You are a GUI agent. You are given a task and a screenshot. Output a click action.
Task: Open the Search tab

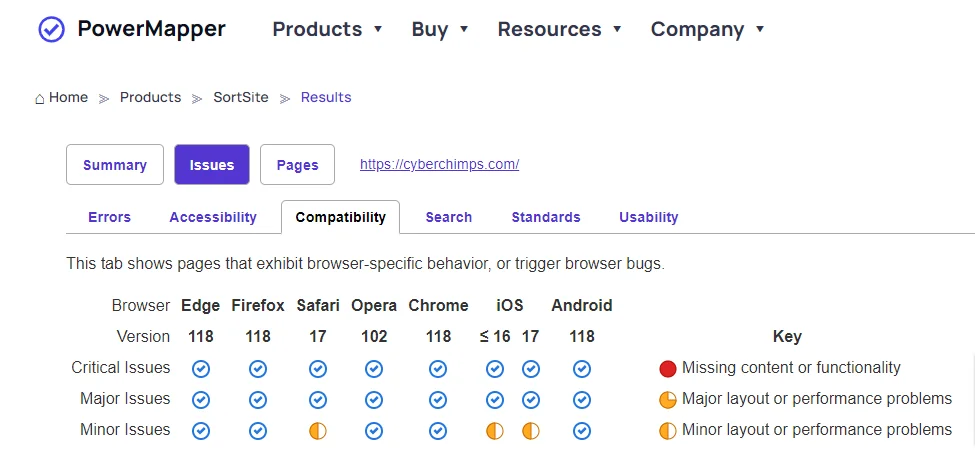coord(448,218)
